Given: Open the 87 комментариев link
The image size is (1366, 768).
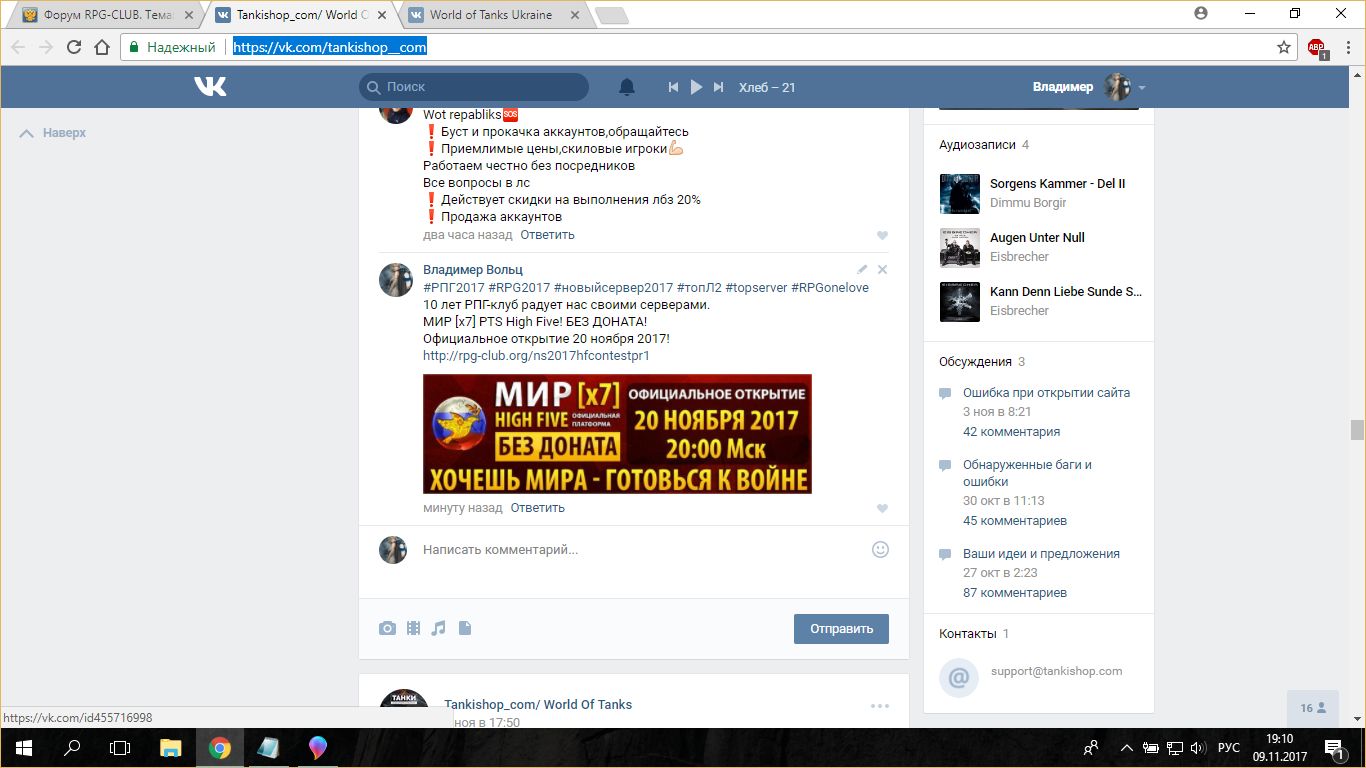Looking at the screenshot, I should (1015, 593).
